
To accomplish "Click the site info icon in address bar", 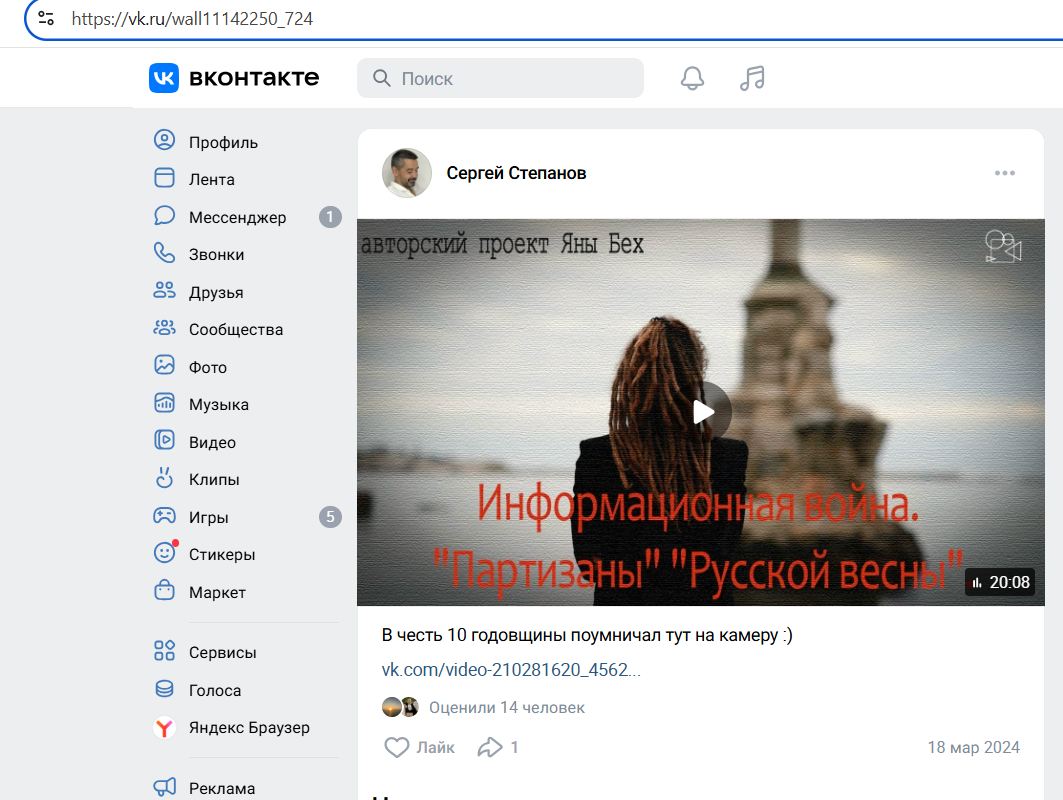I will coord(46,18).
